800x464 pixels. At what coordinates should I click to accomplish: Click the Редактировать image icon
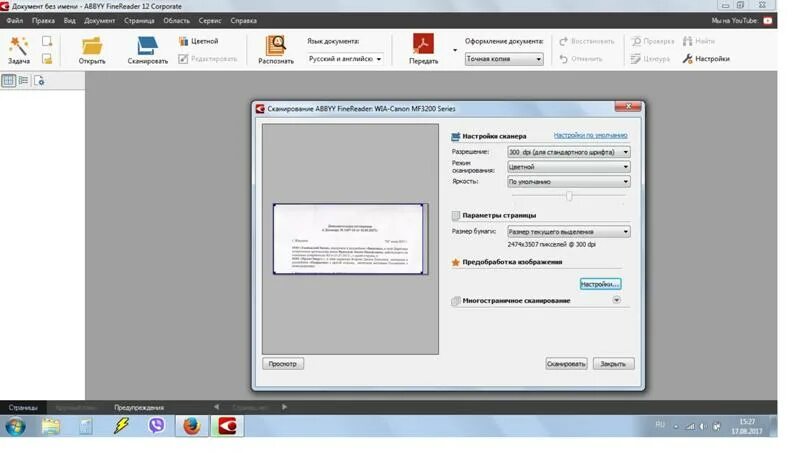(x=184, y=59)
